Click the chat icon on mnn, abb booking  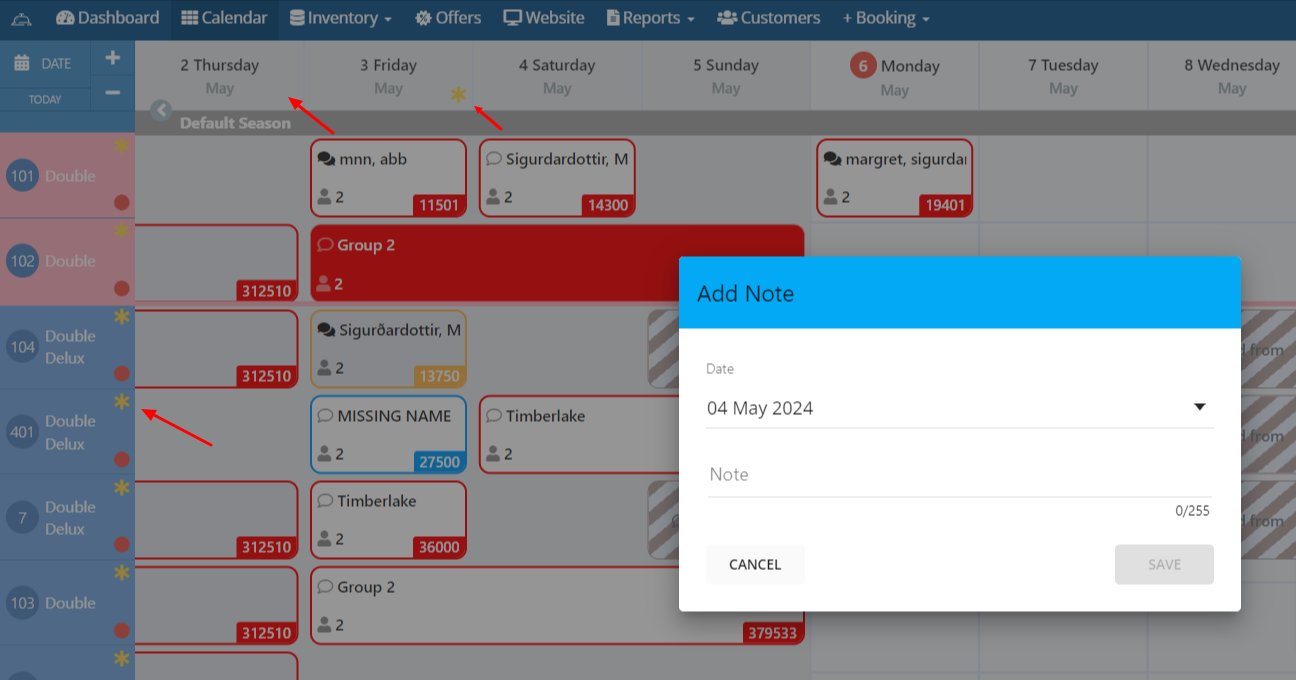[x=326, y=159]
